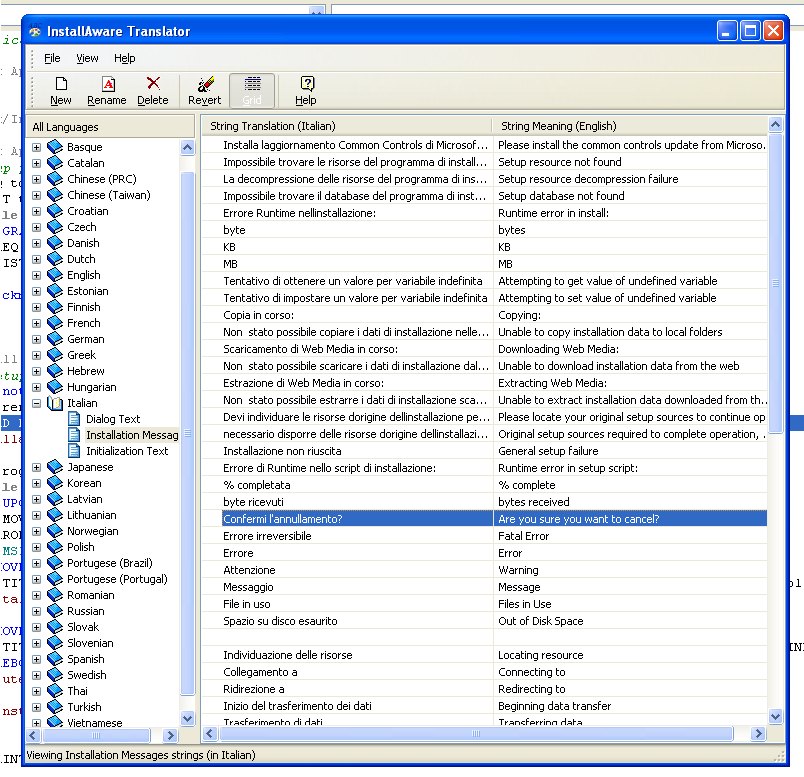Click the Installation Messages page icon
Viewport: 804px width, 777px height.
(74, 435)
